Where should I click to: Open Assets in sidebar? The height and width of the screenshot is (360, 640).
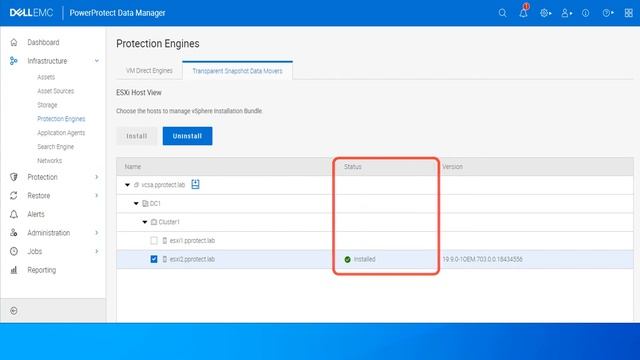[x=46, y=77]
